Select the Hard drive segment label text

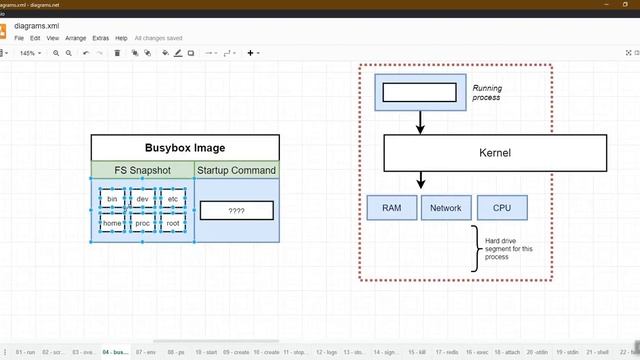[509, 249]
